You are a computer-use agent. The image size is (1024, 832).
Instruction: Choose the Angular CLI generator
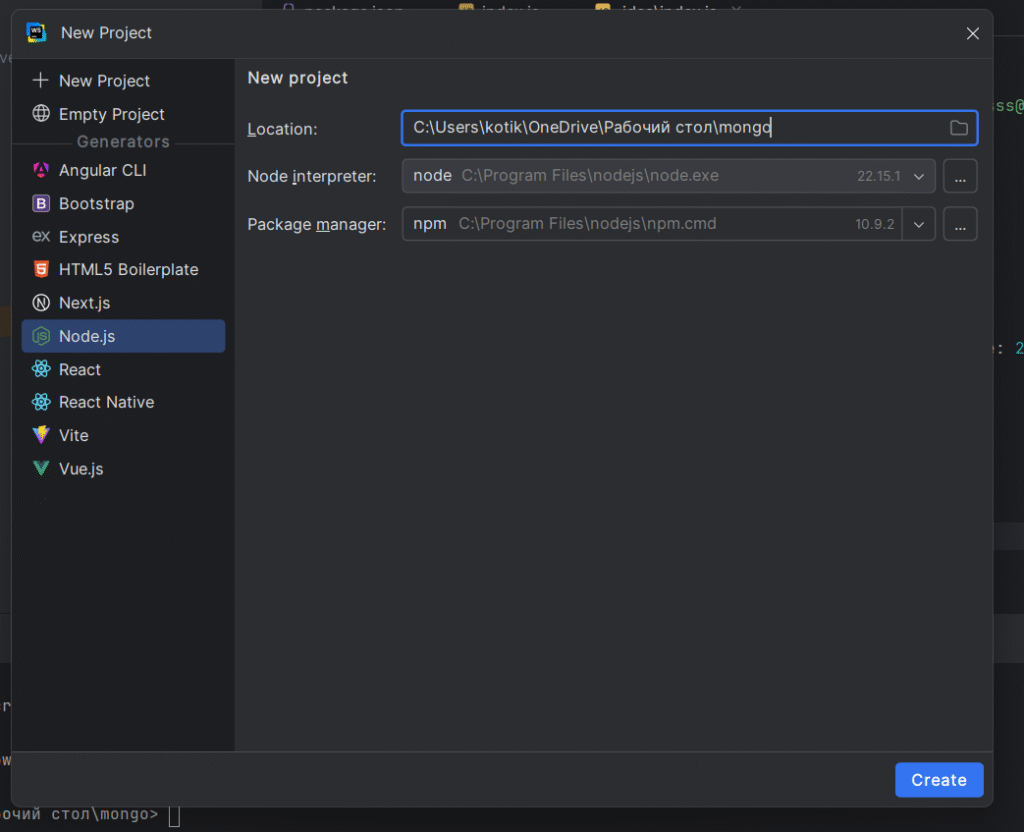[x=123, y=170]
